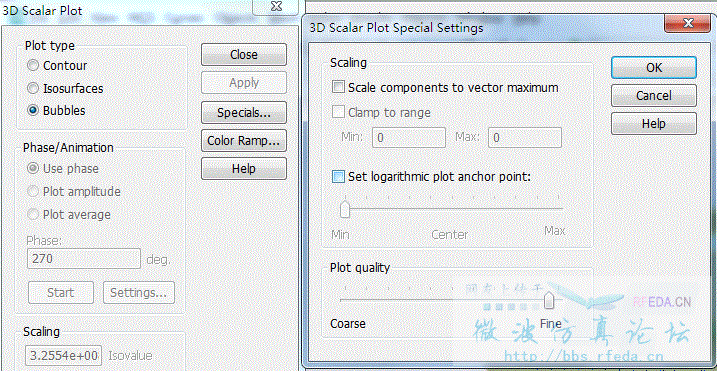Viewport: 717px width, 371px height.
Task: Confirm special settings with OK
Action: click(654, 68)
